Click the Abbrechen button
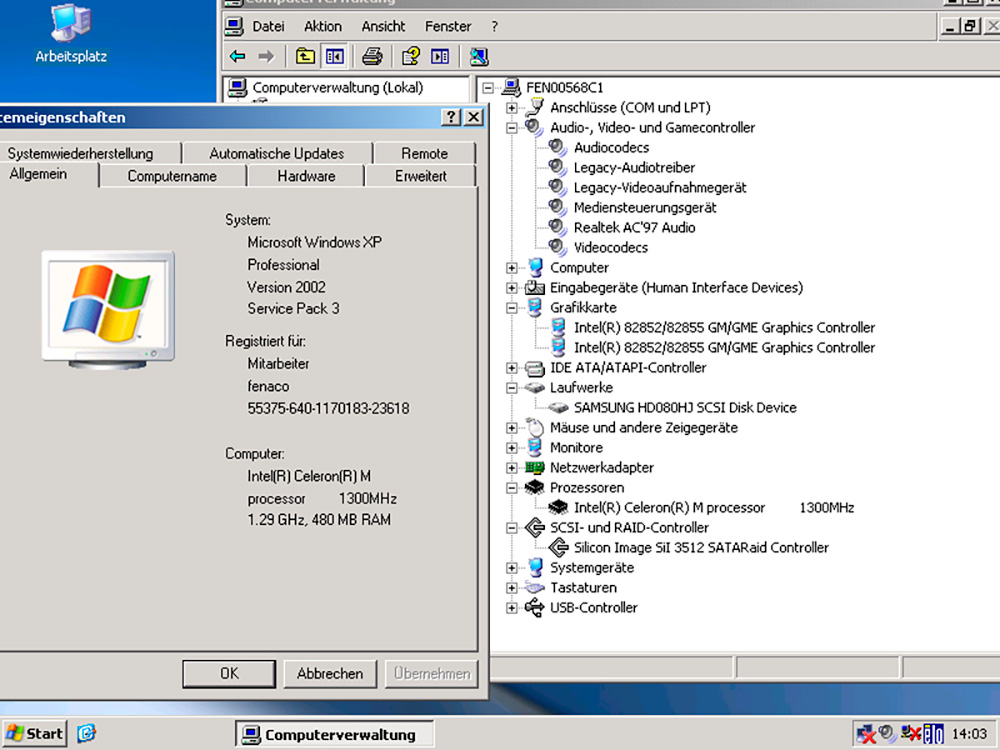Image resolution: width=1000 pixels, height=750 pixels. tap(329, 674)
